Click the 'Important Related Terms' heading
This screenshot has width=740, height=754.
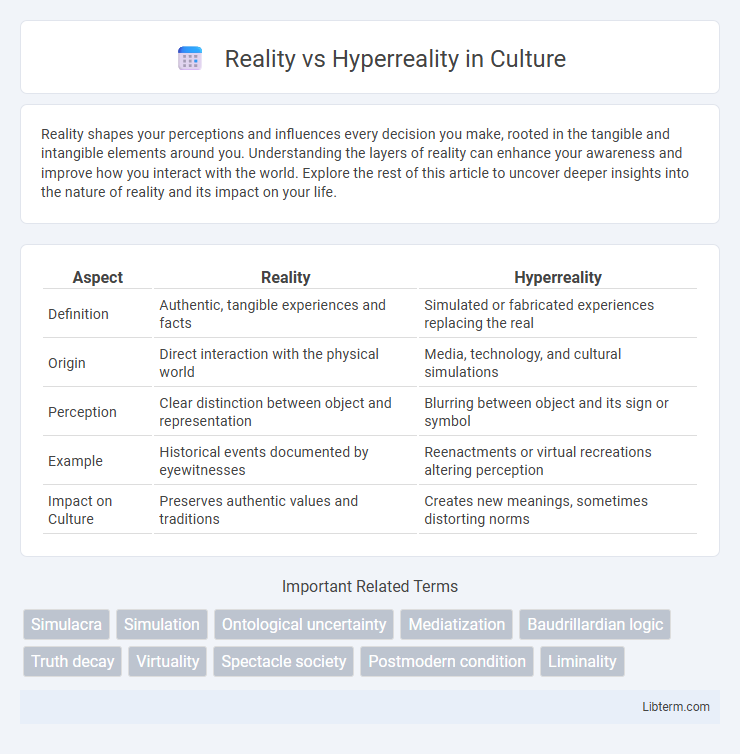(370, 586)
